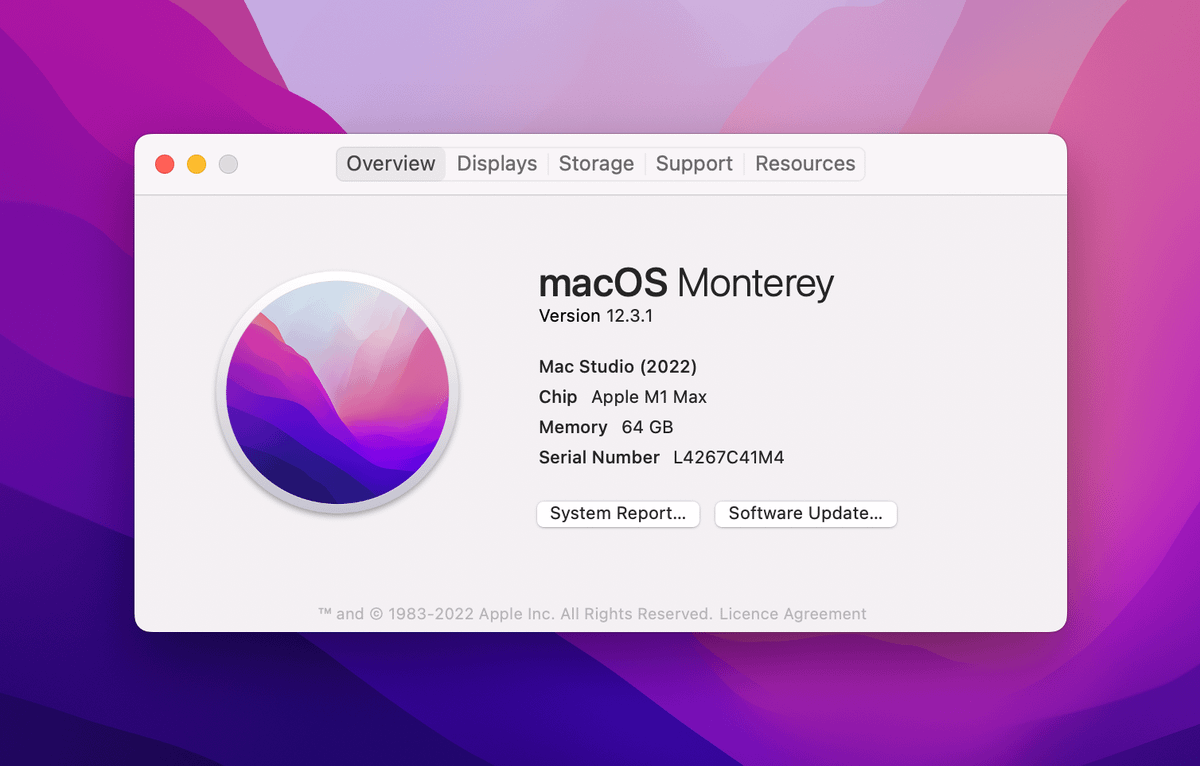1200x766 pixels.
Task: Click Version 12.3.1 to reveal build number
Action: (595, 316)
